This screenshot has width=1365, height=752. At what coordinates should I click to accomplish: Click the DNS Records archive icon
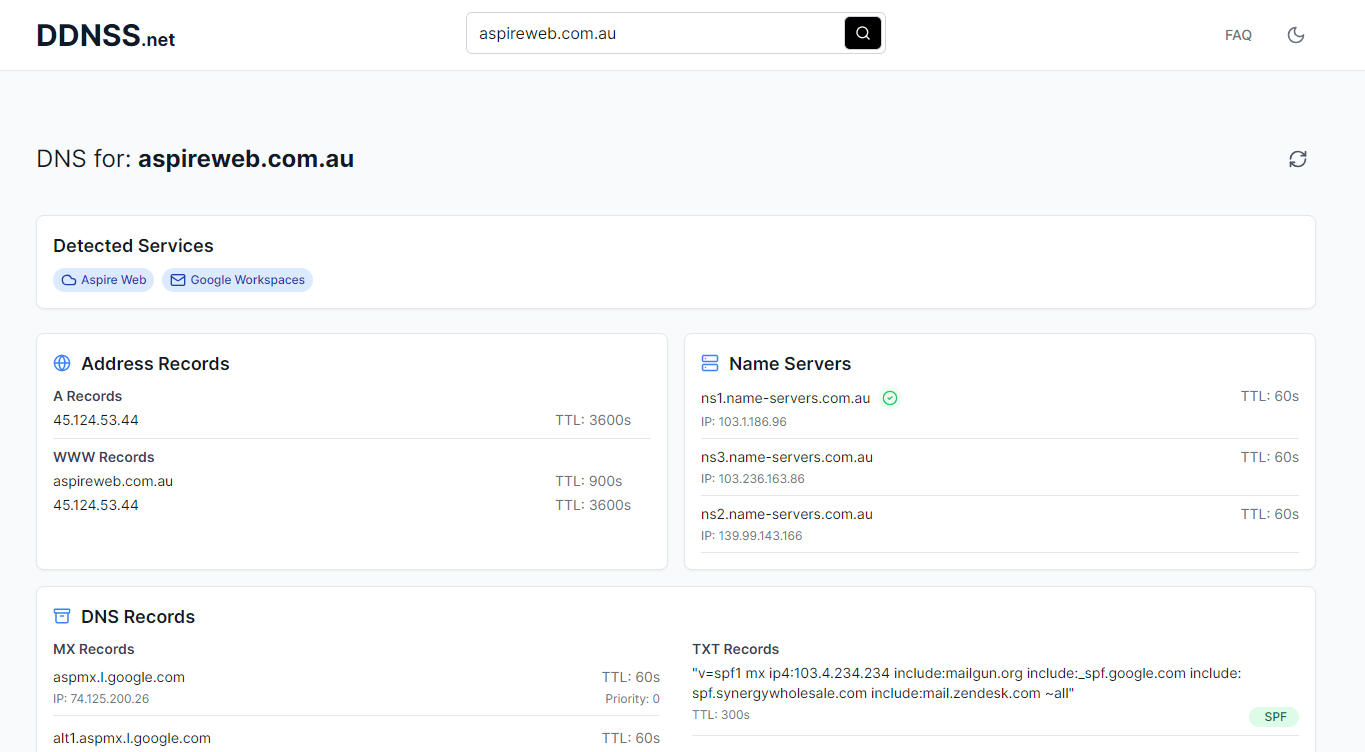coord(62,616)
